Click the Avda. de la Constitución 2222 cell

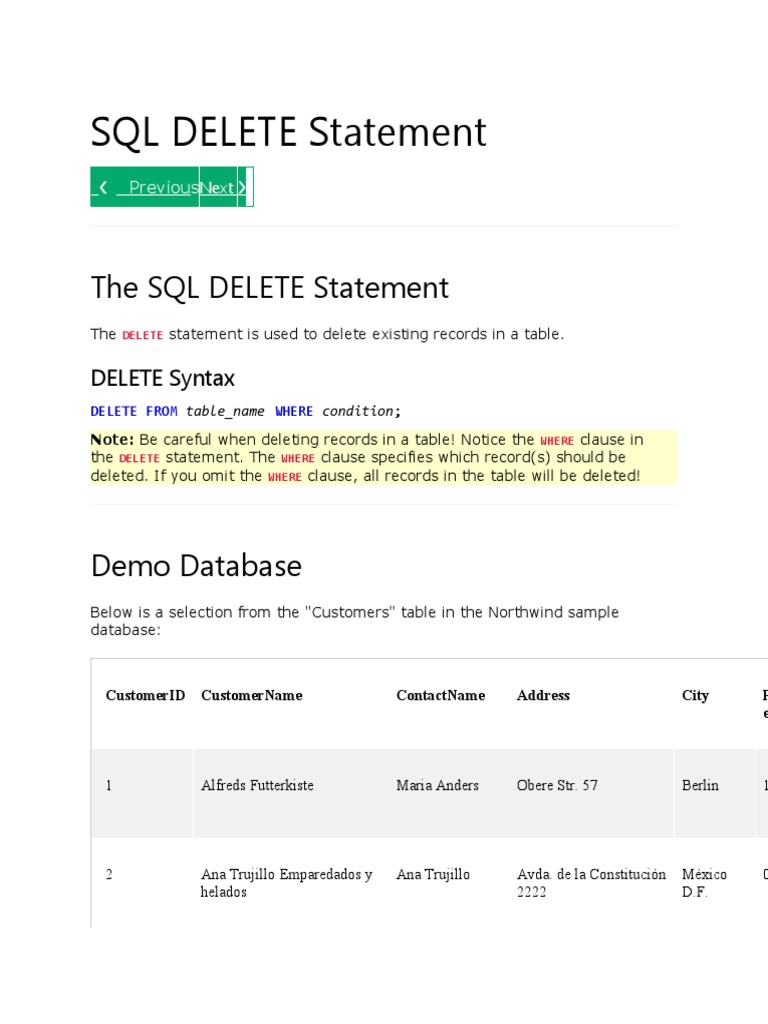[591, 883]
